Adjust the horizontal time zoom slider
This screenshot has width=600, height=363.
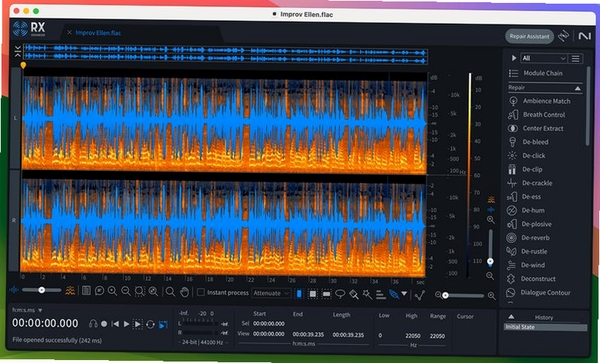point(465,295)
